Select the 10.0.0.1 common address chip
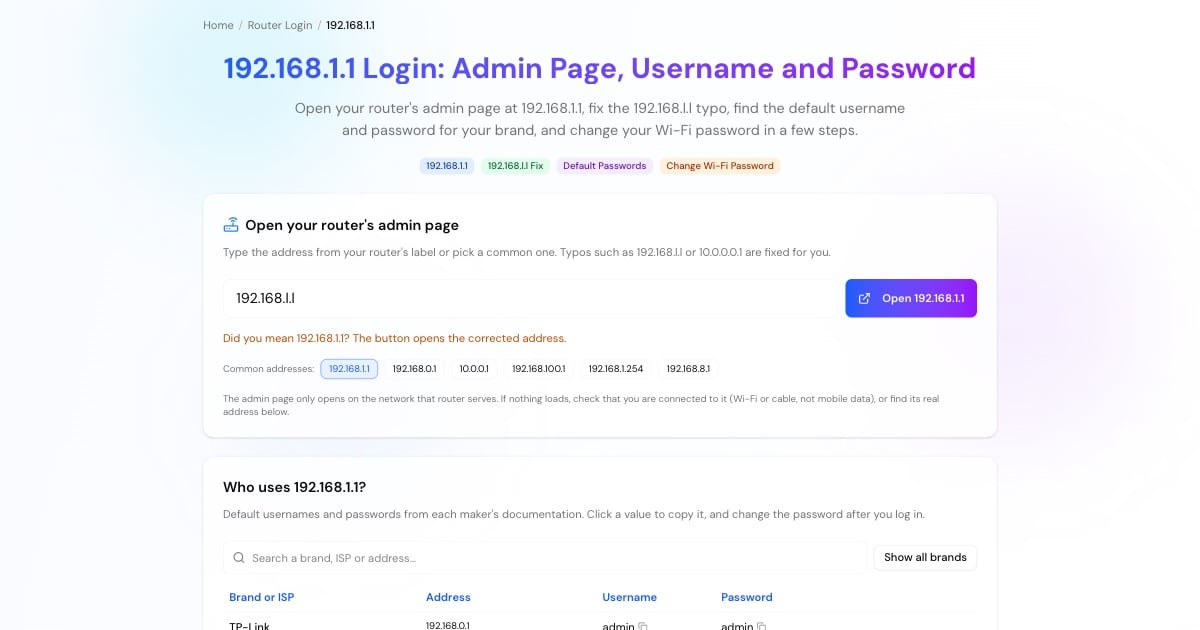 474,369
